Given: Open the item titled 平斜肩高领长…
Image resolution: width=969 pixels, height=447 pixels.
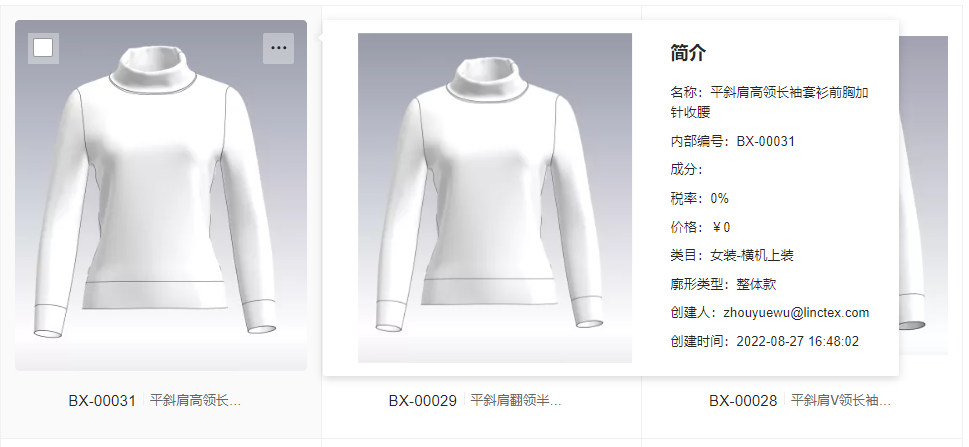Looking at the screenshot, I should 195,401.
